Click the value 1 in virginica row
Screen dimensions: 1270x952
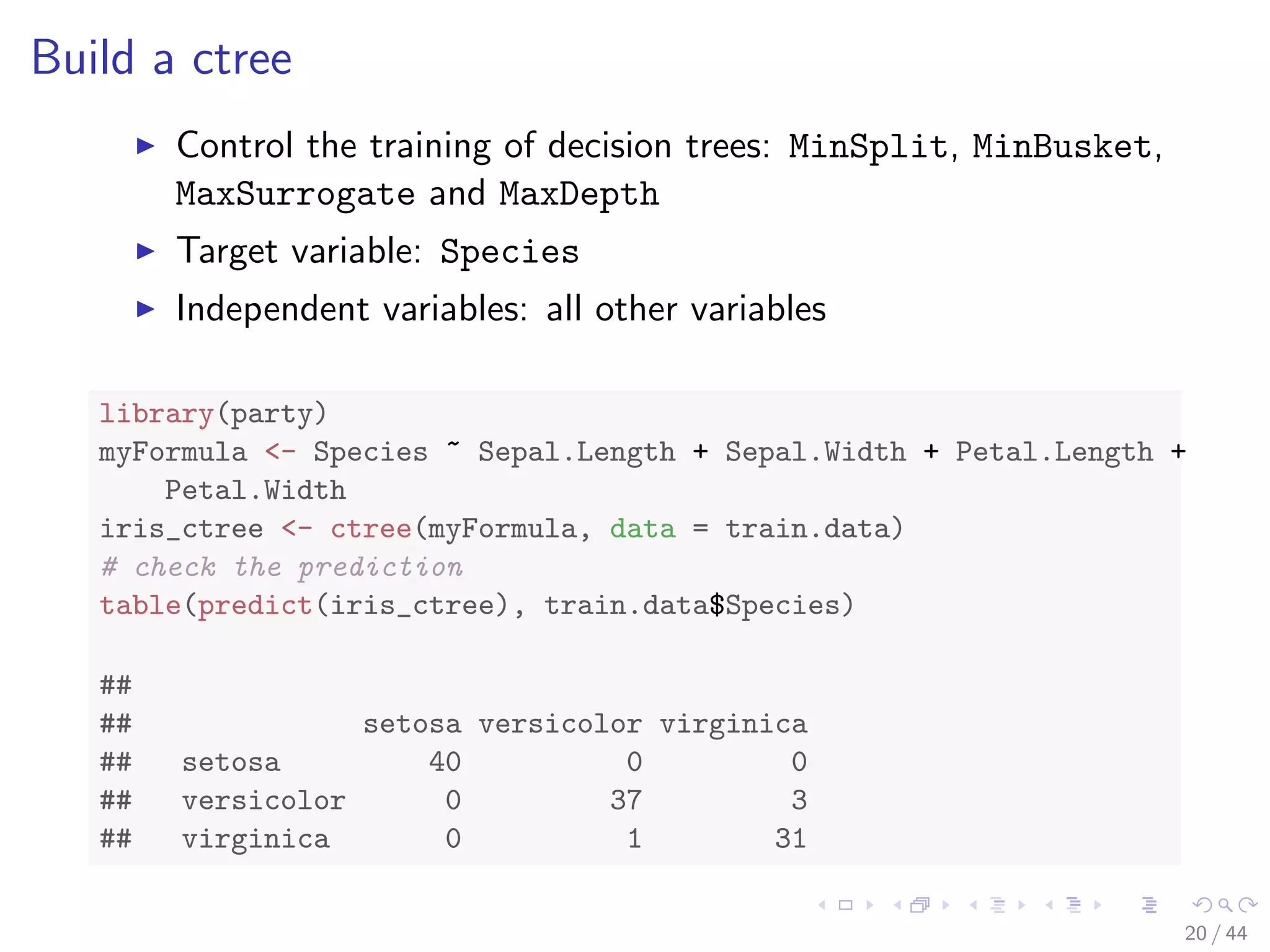click(x=634, y=839)
